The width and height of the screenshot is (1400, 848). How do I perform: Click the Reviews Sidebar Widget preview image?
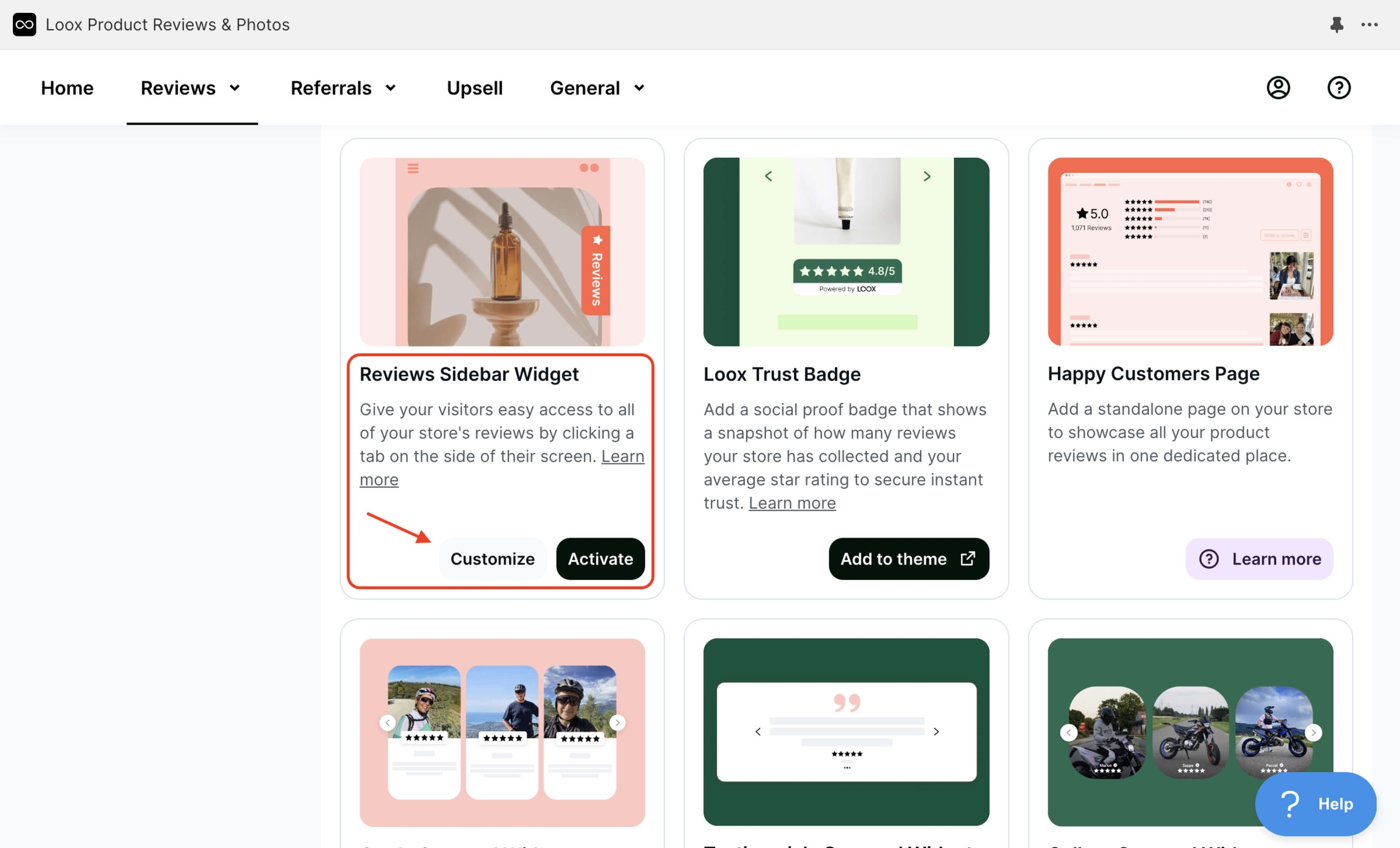point(502,251)
